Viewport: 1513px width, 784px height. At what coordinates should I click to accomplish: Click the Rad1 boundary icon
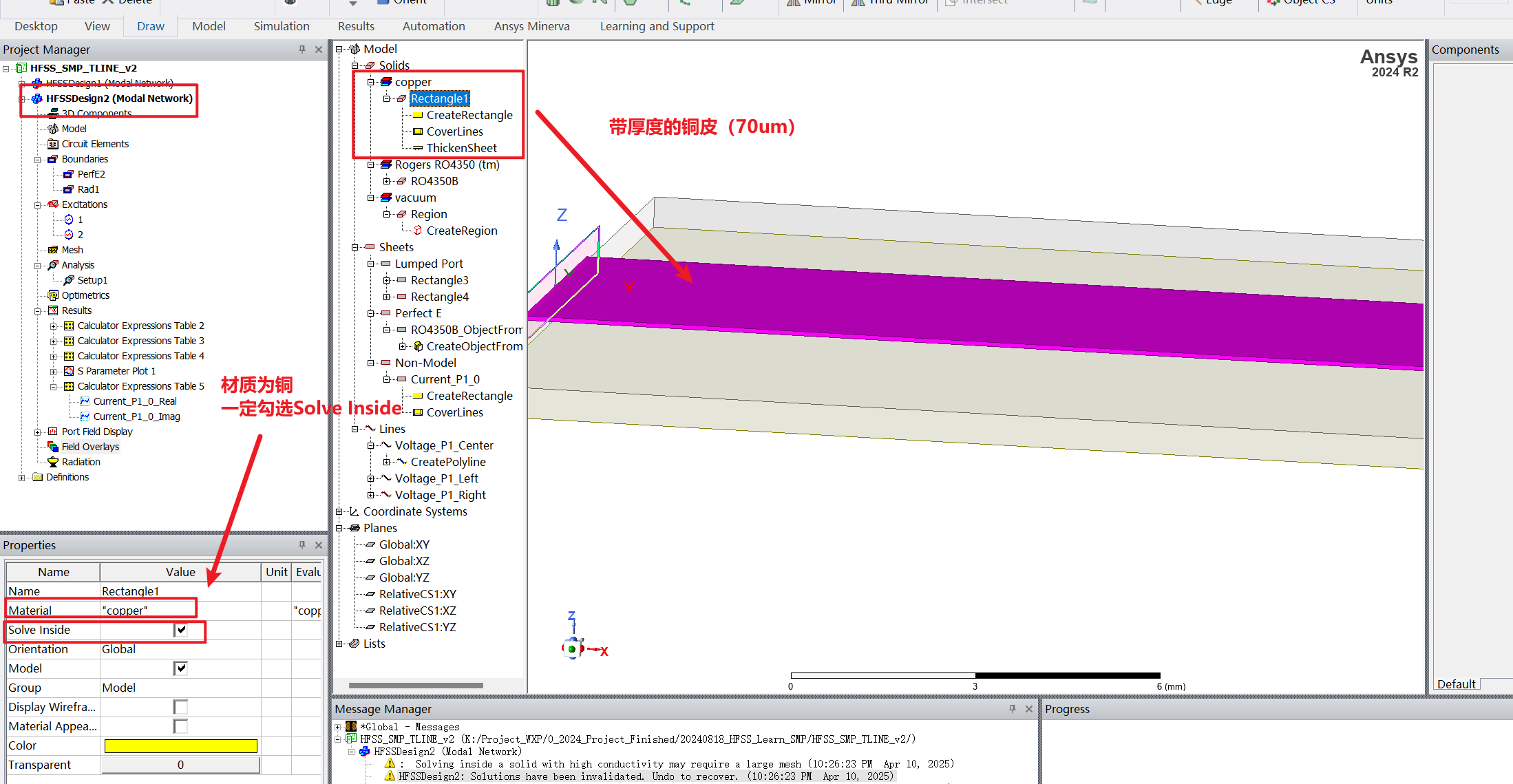[x=69, y=189]
